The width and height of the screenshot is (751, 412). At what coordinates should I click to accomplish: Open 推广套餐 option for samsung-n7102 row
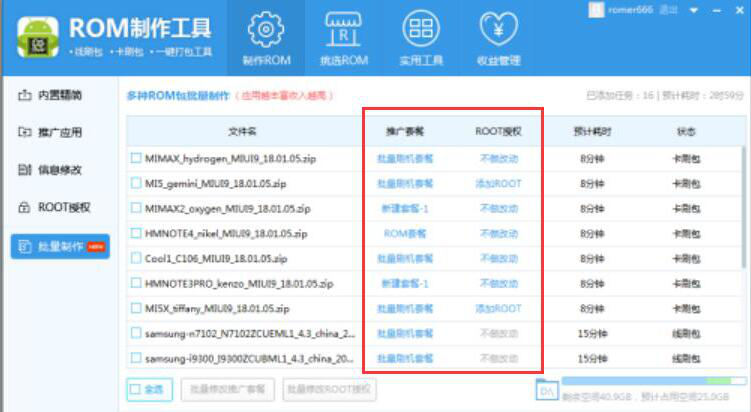click(x=405, y=333)
